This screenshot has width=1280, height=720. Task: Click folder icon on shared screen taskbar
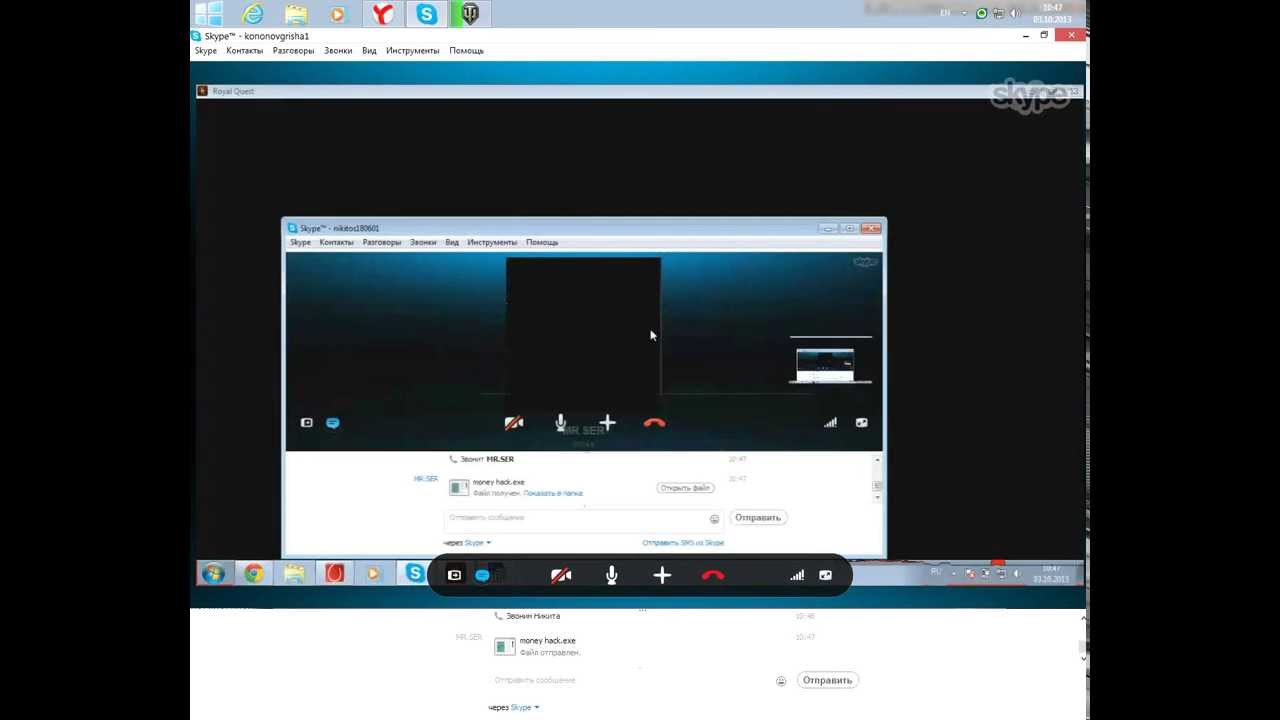coord(294,574)
